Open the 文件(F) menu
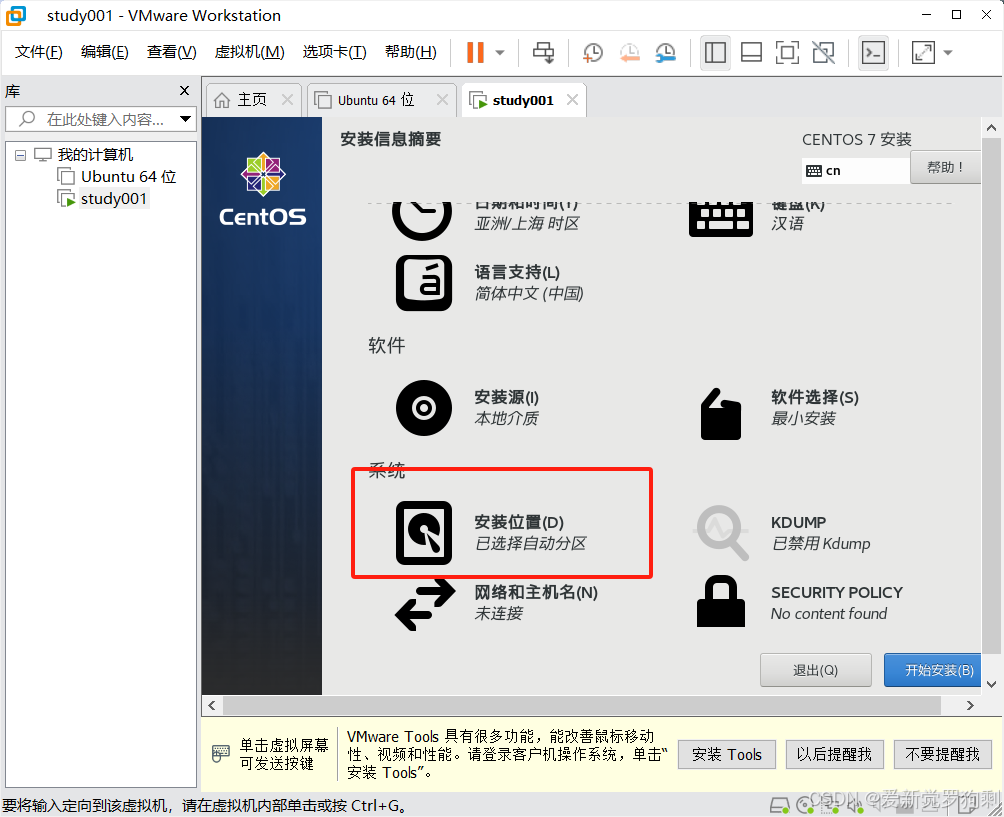The width and height of the screenshot is (1004, 817). (38, 52)
